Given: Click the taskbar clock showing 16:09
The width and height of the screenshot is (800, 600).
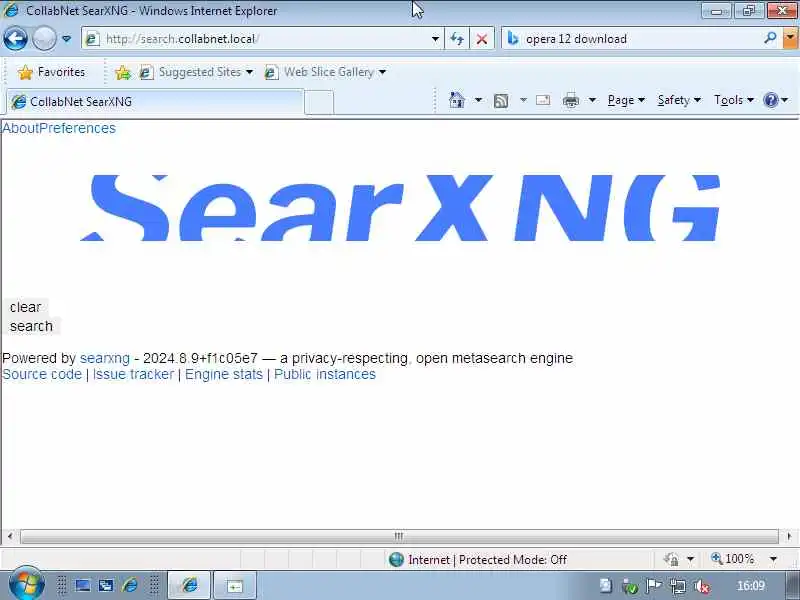Looking at the screenshot, I should [751, 586].
